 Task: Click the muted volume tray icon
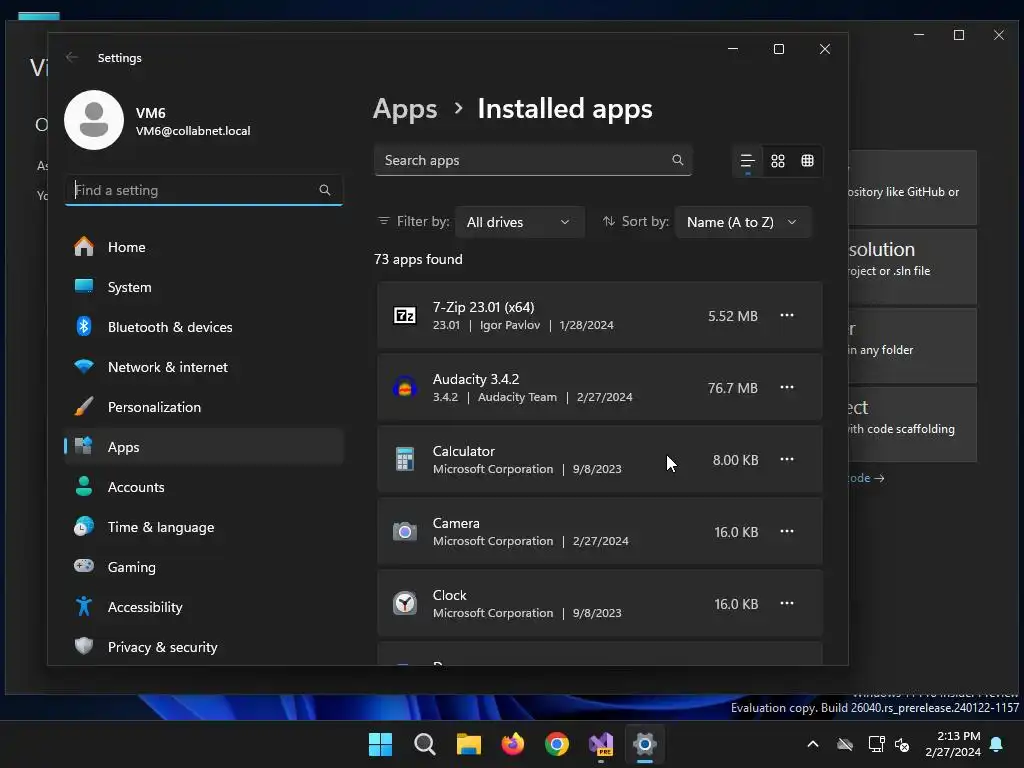pyautogui.click(x=903, y=744)
